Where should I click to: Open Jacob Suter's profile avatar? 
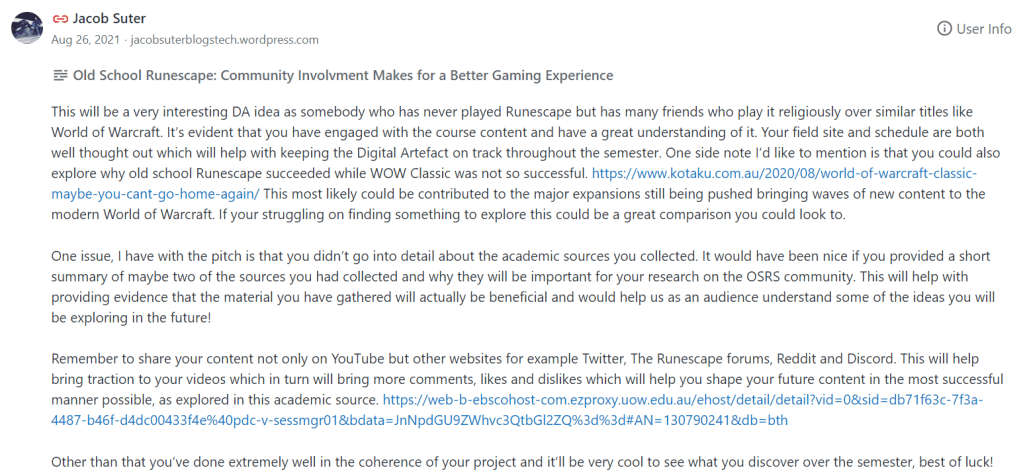[x=26, y=28]
